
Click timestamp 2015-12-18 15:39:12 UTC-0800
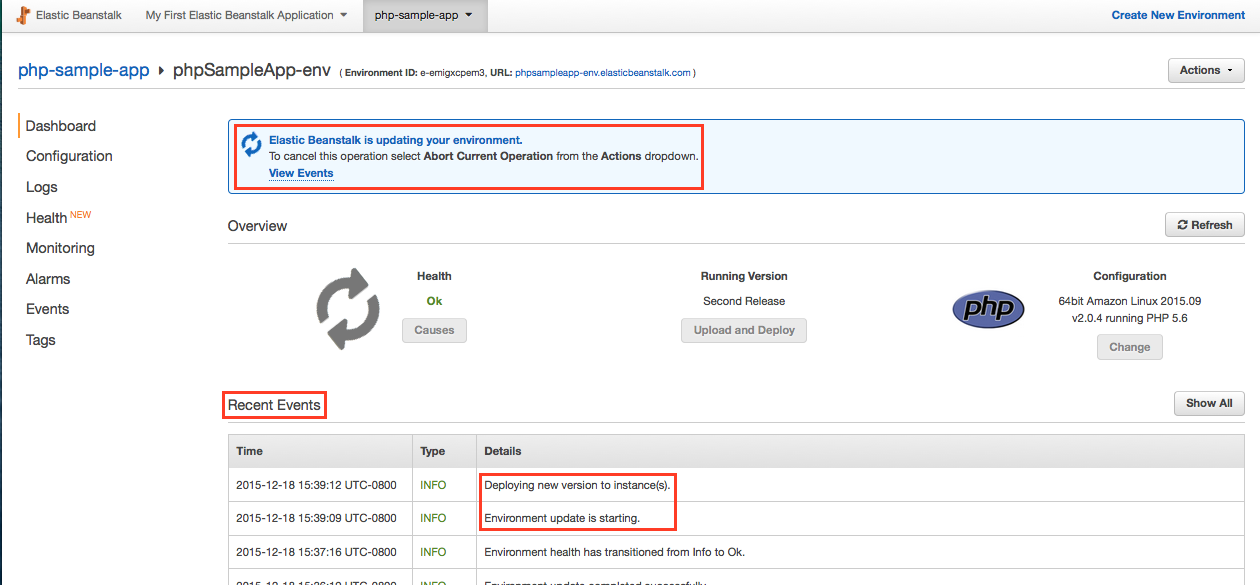click(316, 485)
